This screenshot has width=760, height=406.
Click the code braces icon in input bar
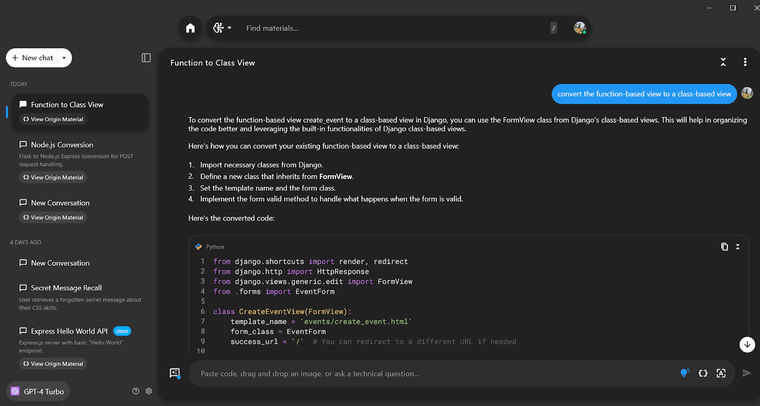pos(703,373)
